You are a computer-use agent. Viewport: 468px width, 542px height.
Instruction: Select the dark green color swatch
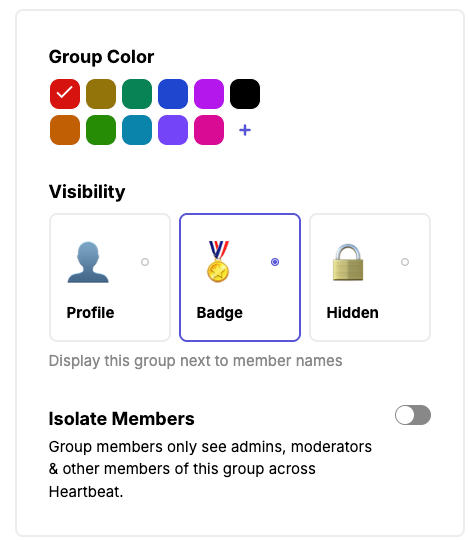click(137, 94)
